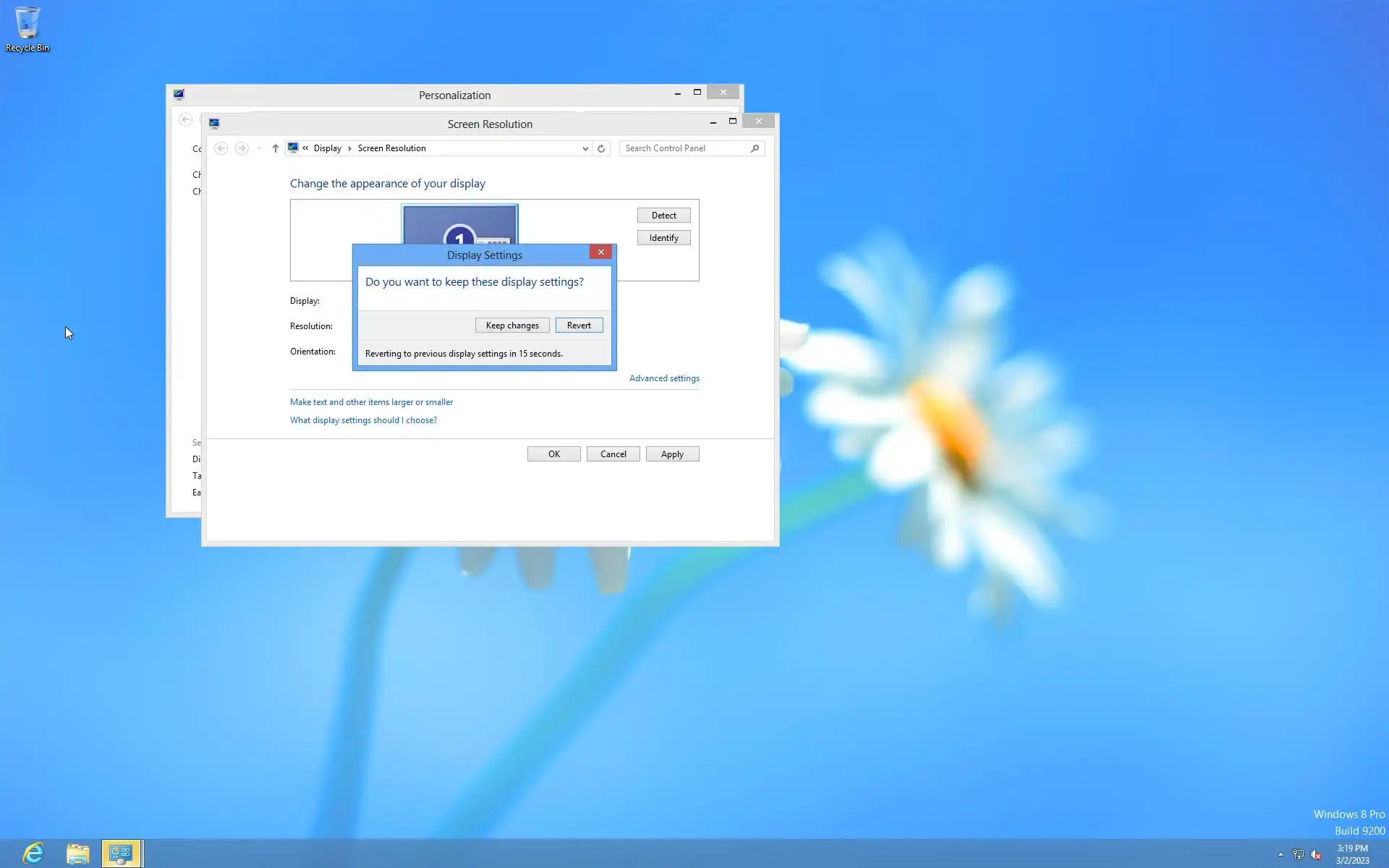Viewport: 1389px width, 868px height.
Task: Show hidden tray icons arrow
Action: (1280, 854)
